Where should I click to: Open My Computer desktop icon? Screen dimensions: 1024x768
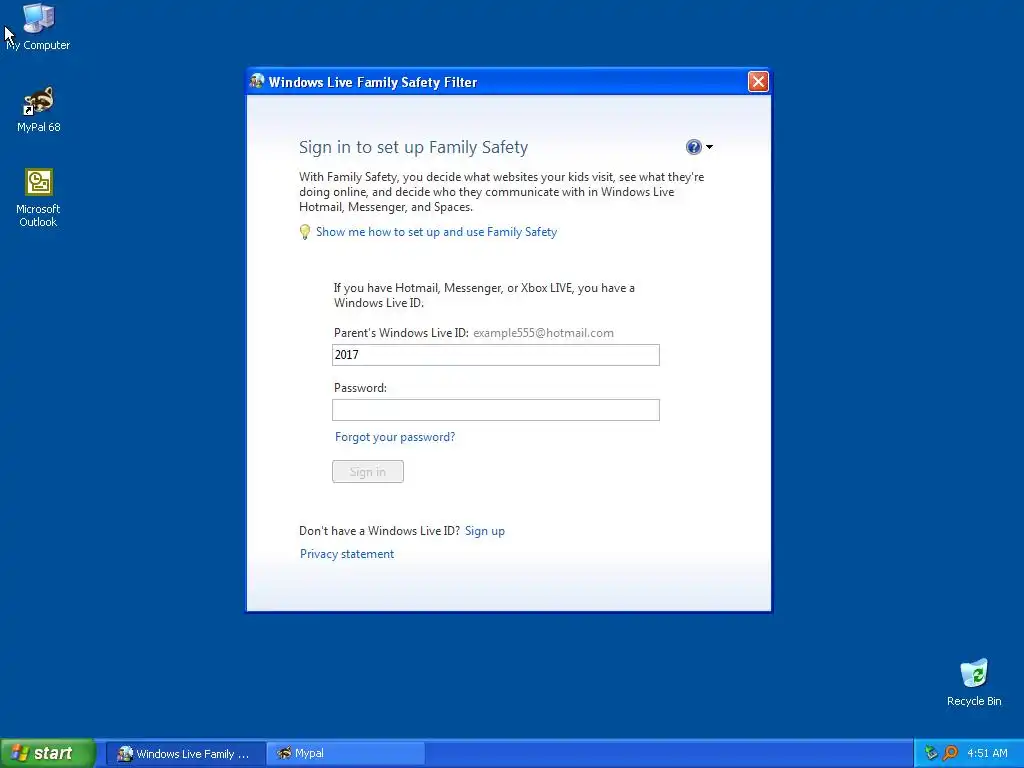tap(38, 26)
